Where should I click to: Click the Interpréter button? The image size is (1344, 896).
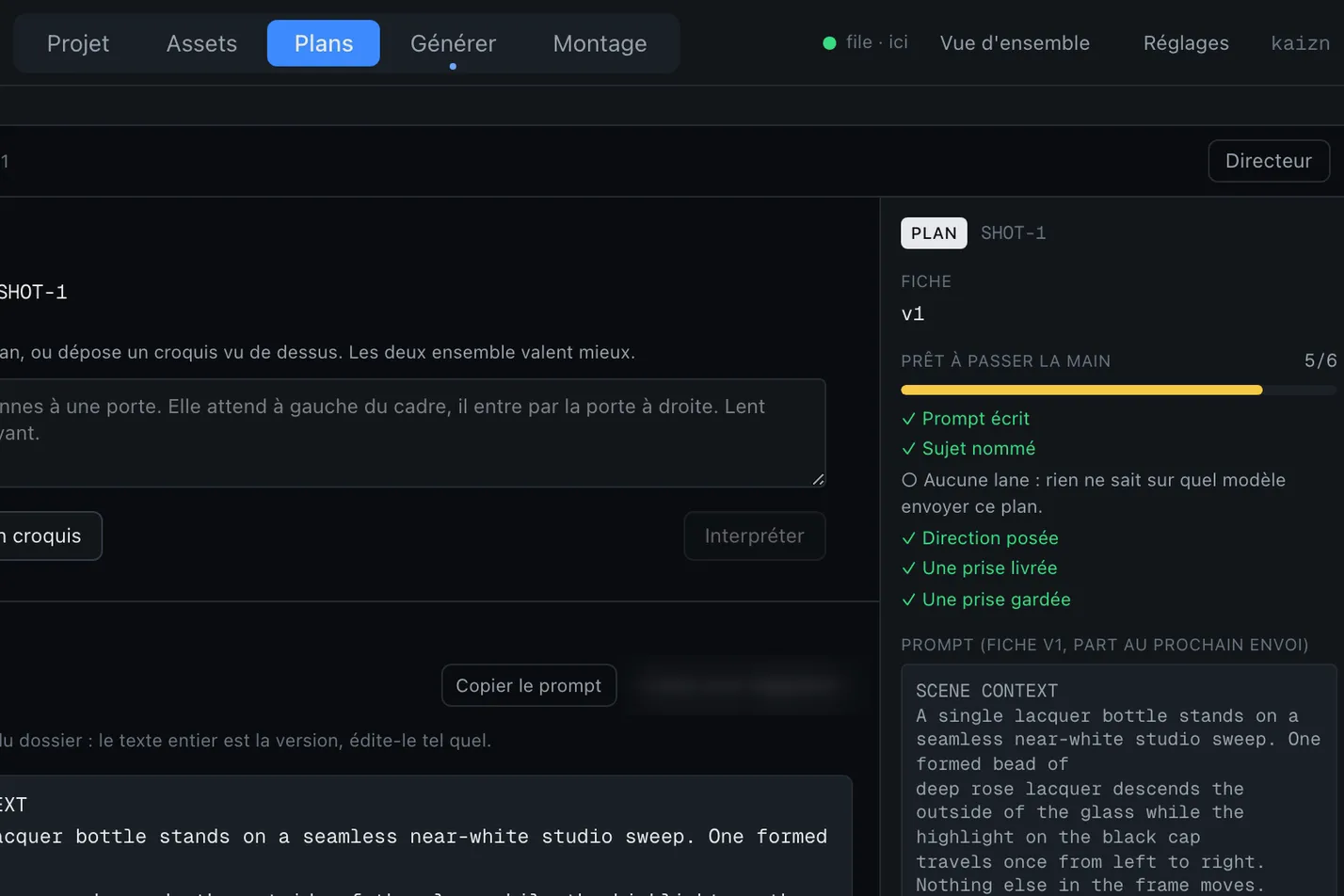(x=755, y=536)
